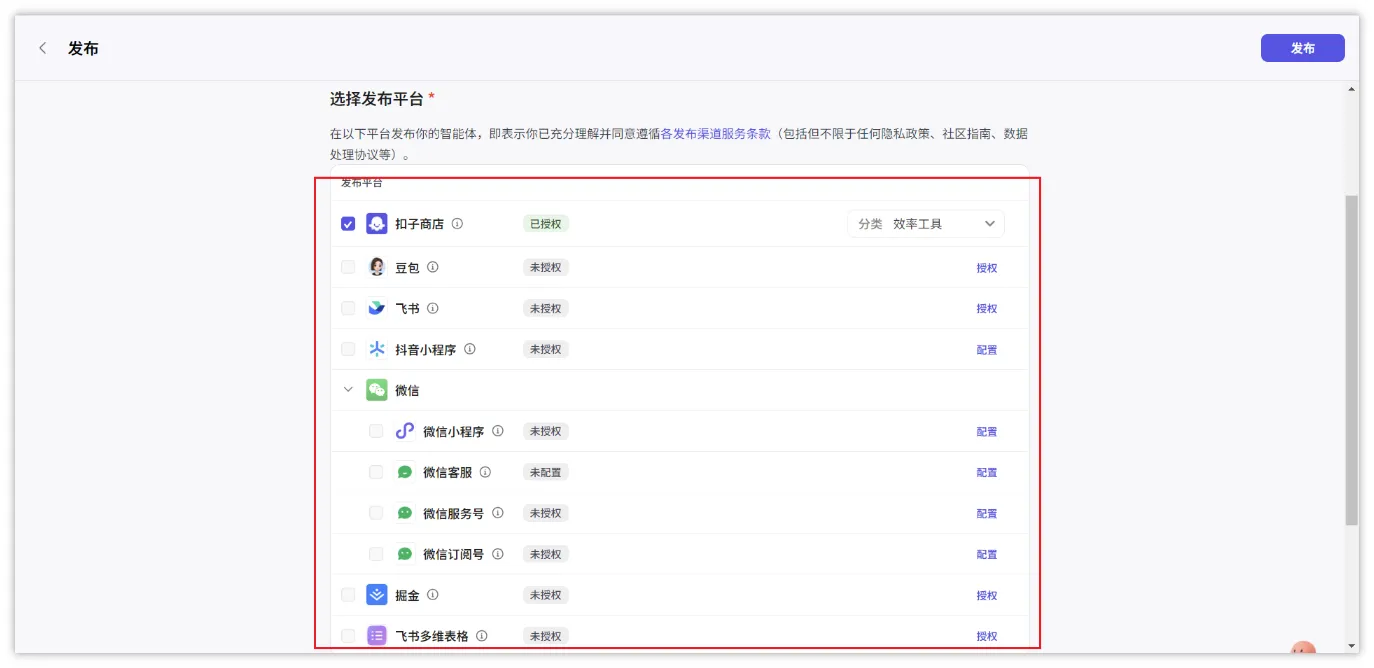Uncheck the 扣子商店 checkbox
Screen dimensions: 1374x668
coord(348,224)
